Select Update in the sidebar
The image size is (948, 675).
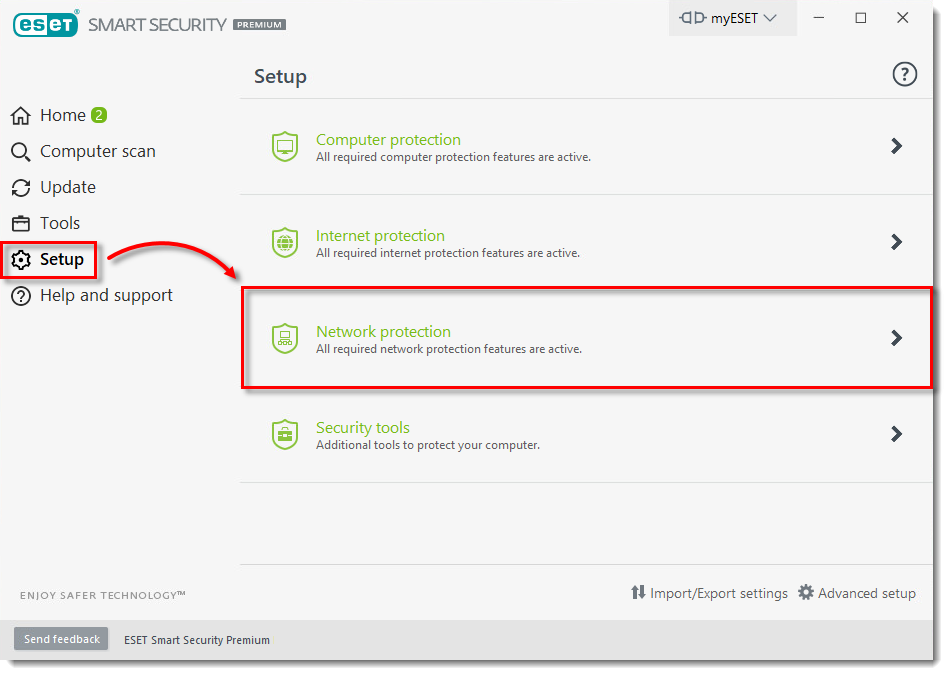(67, 188)
